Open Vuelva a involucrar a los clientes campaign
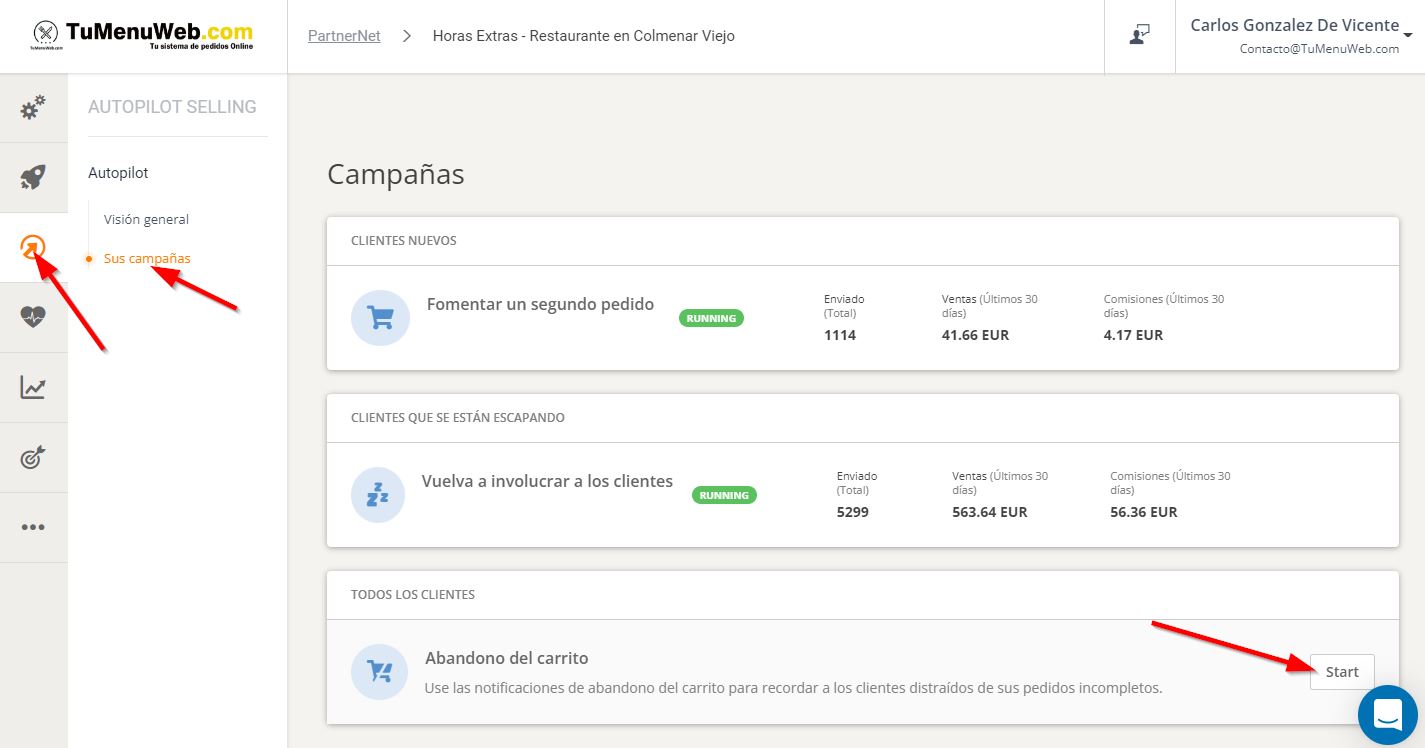The image size is (1425, 748). (547, 481)
